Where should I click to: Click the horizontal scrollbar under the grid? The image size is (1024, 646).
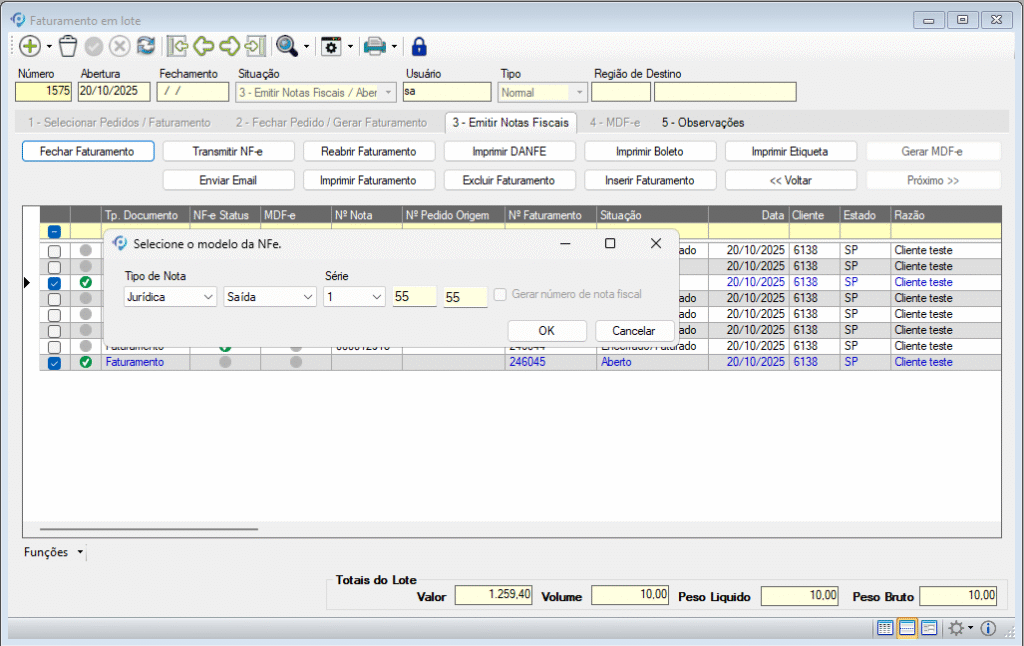pyautogui.click(x=148, y=529)
